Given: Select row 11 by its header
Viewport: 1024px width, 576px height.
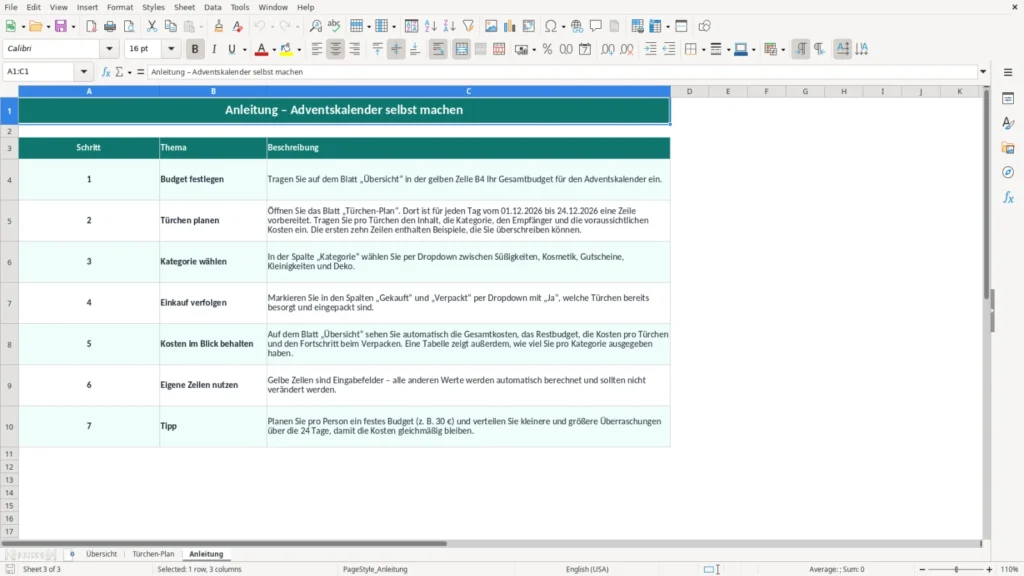Looking at the screenshot, I should [9, 454].
